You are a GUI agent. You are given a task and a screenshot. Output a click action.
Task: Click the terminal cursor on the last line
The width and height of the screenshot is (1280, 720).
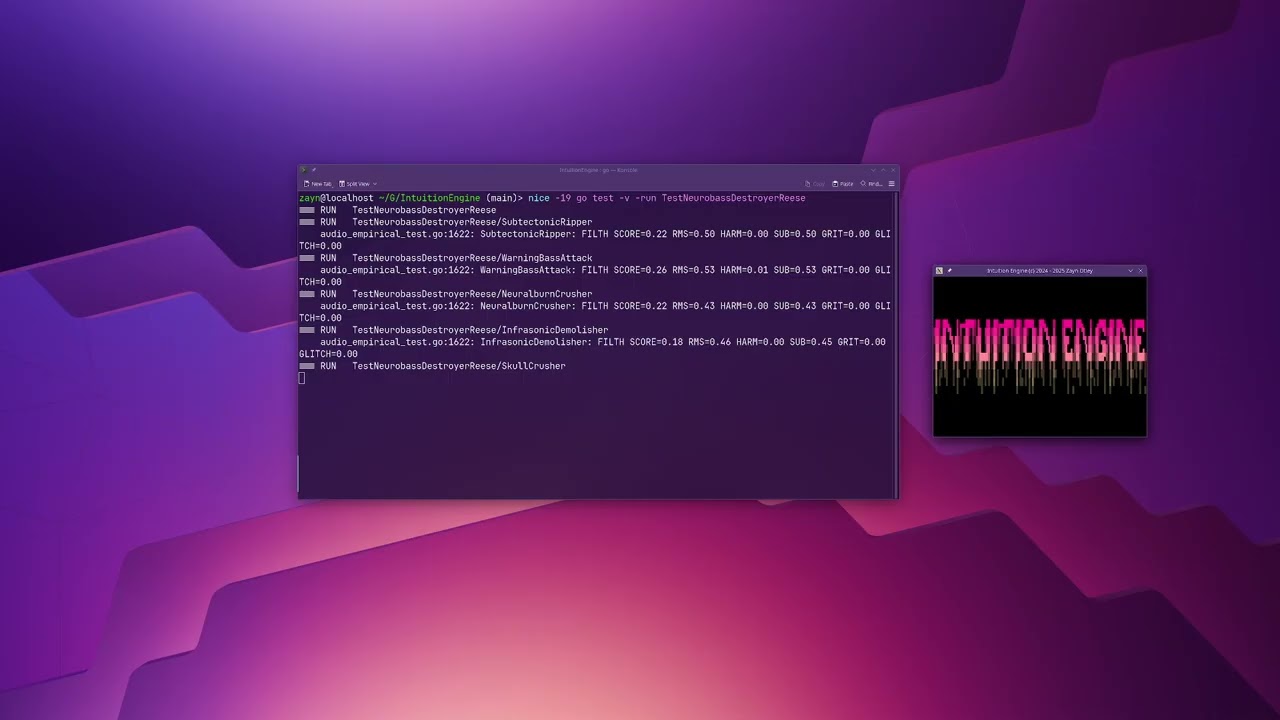302,378
